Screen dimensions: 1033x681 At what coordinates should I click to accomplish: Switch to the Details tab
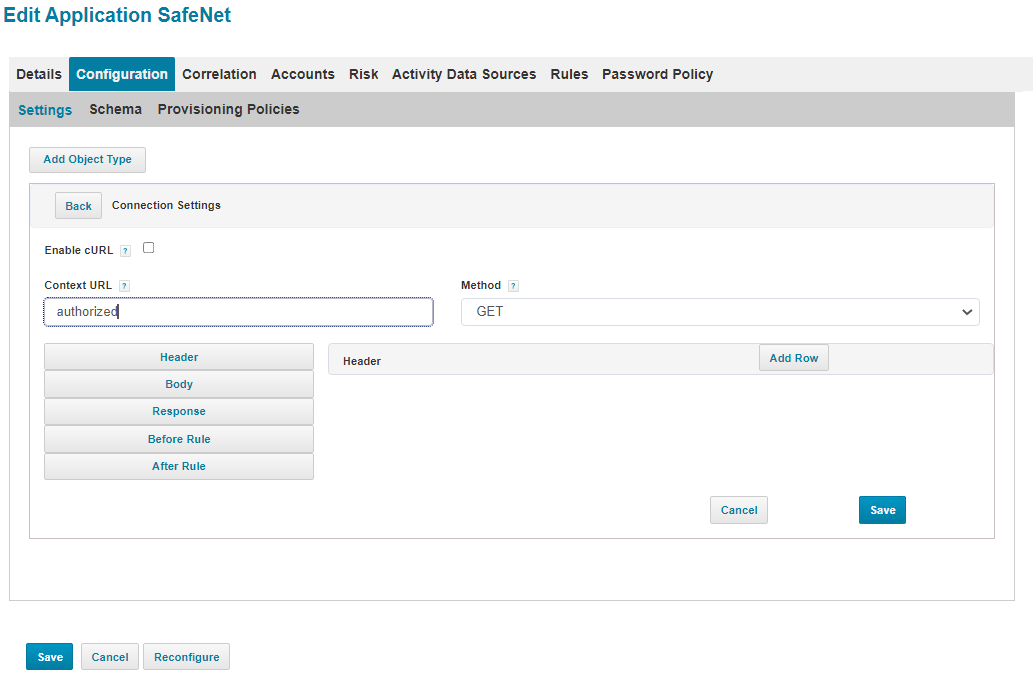pyautogui.click(x=39, y=74)
